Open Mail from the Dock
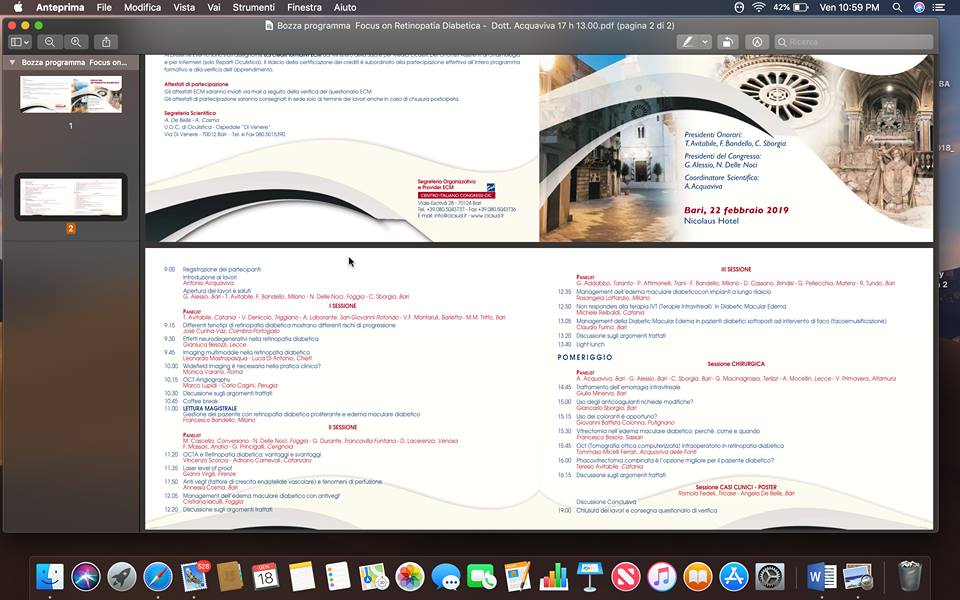This screenshot has width=960, height=600. [x=195, y=576]
